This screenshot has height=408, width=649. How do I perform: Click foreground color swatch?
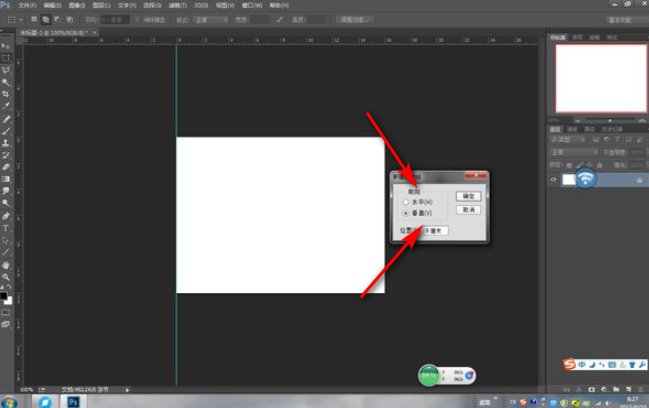3,295
